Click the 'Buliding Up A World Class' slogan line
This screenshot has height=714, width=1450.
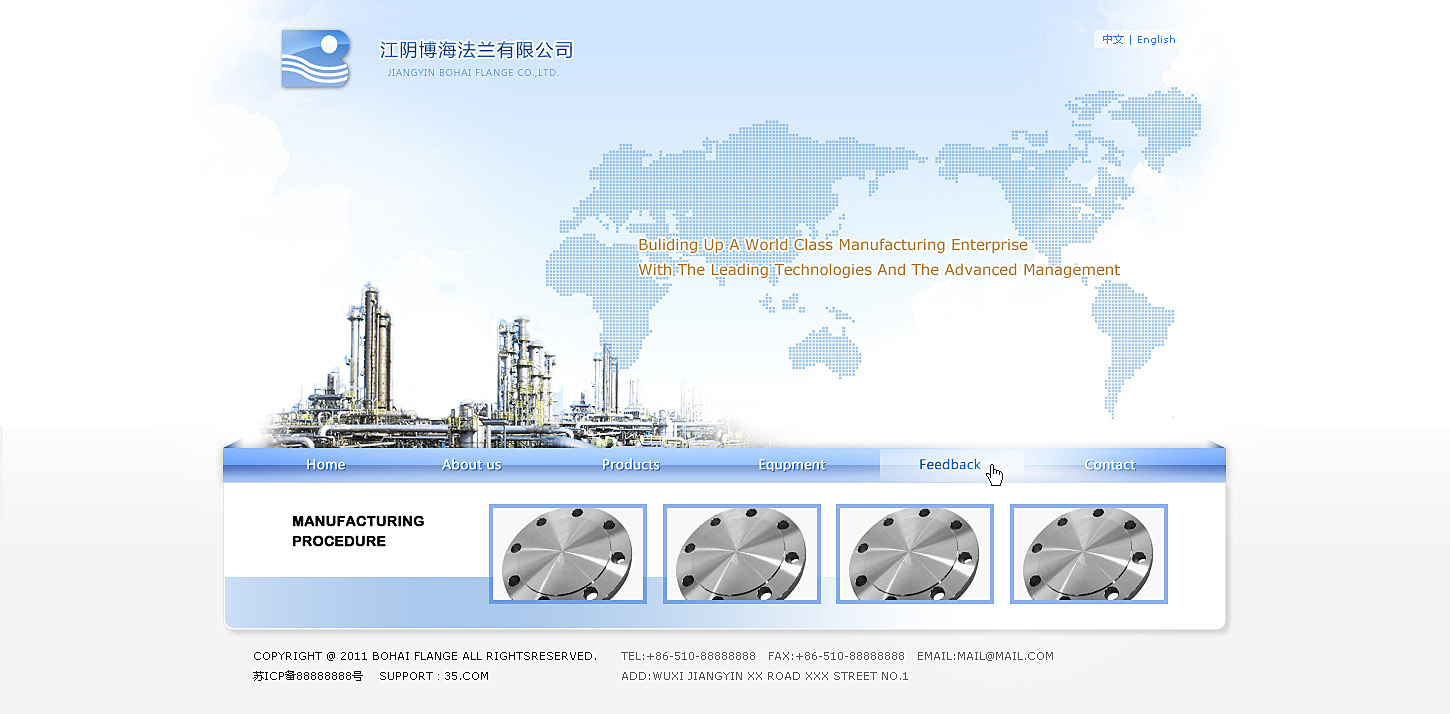tap(833, 245)
